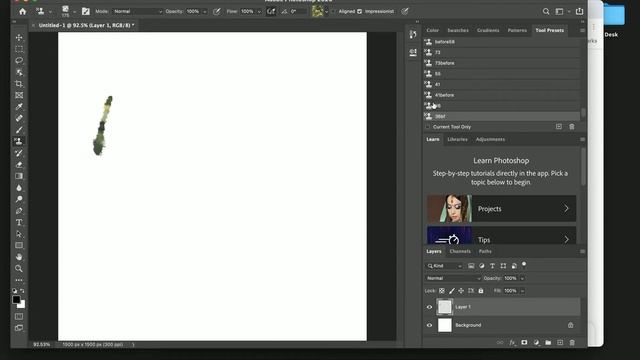Open the Flow dropdown arrow
Screen dimensions: 640x360
point(259,11)
